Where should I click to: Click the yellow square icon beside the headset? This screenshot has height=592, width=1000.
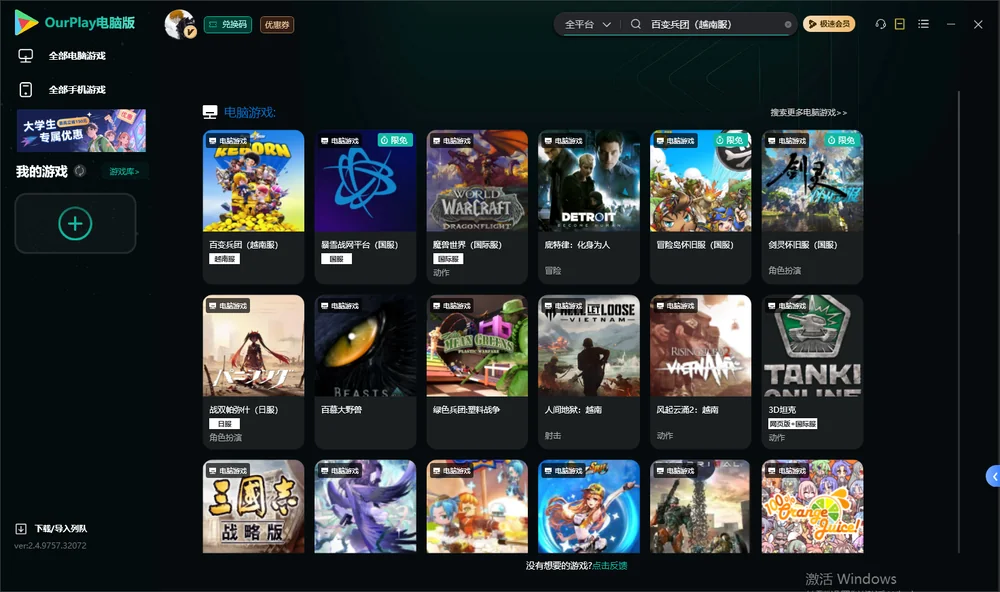pyautogui.click(x=900, y=24)
